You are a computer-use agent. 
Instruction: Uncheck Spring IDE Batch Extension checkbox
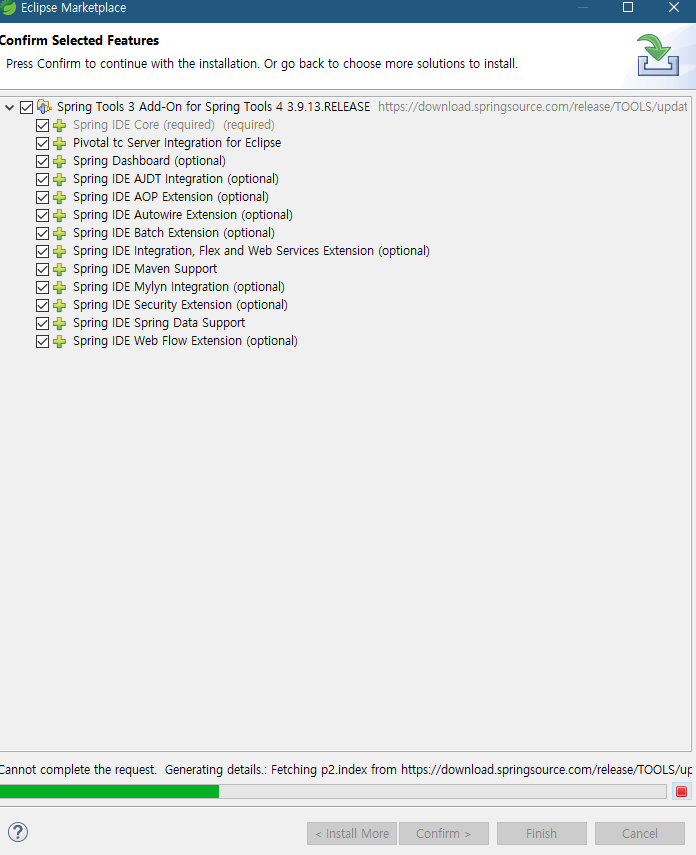42,233
